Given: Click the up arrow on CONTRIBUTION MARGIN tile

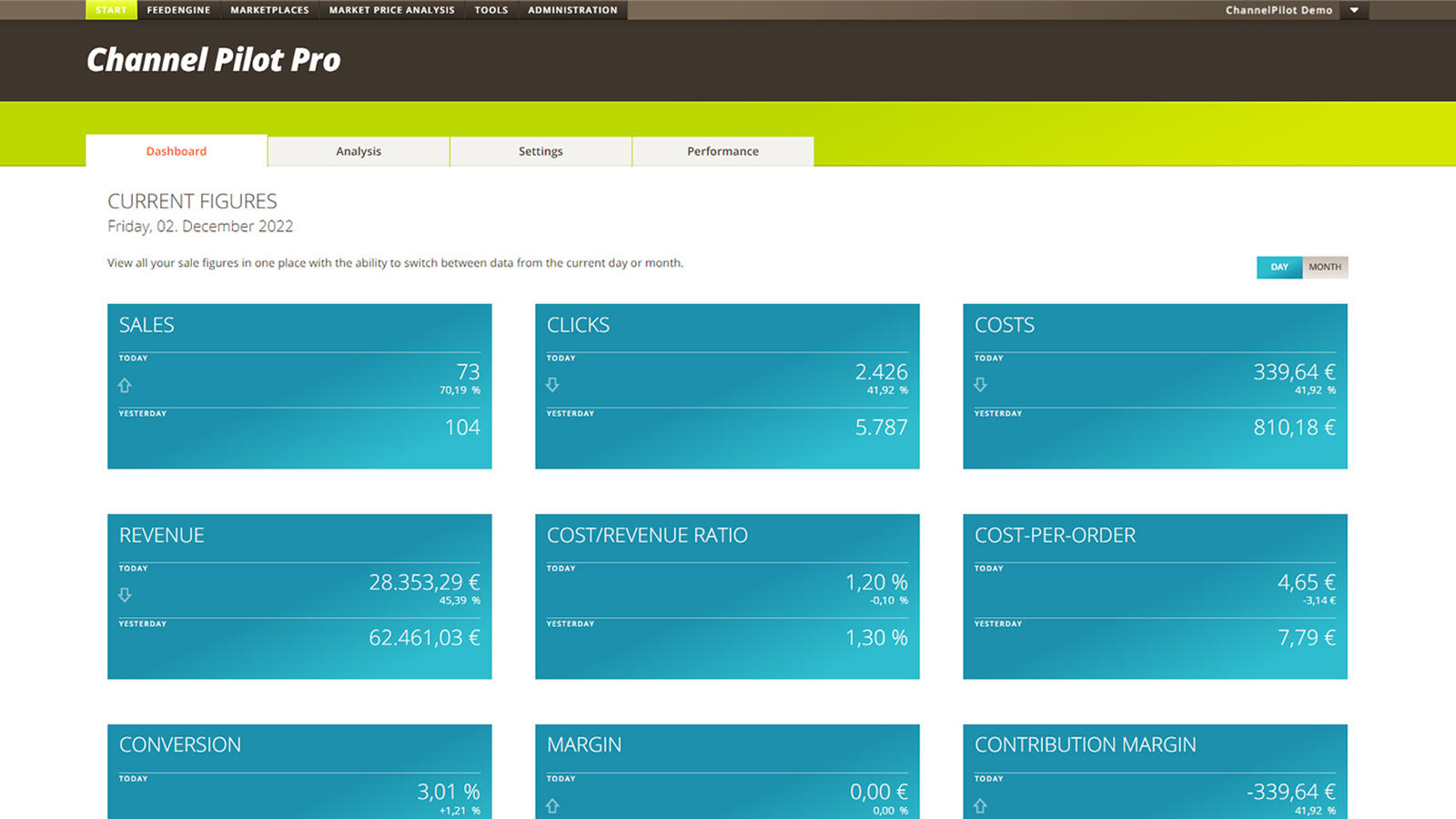Looking at the screenshot, I should coord(980,805).
